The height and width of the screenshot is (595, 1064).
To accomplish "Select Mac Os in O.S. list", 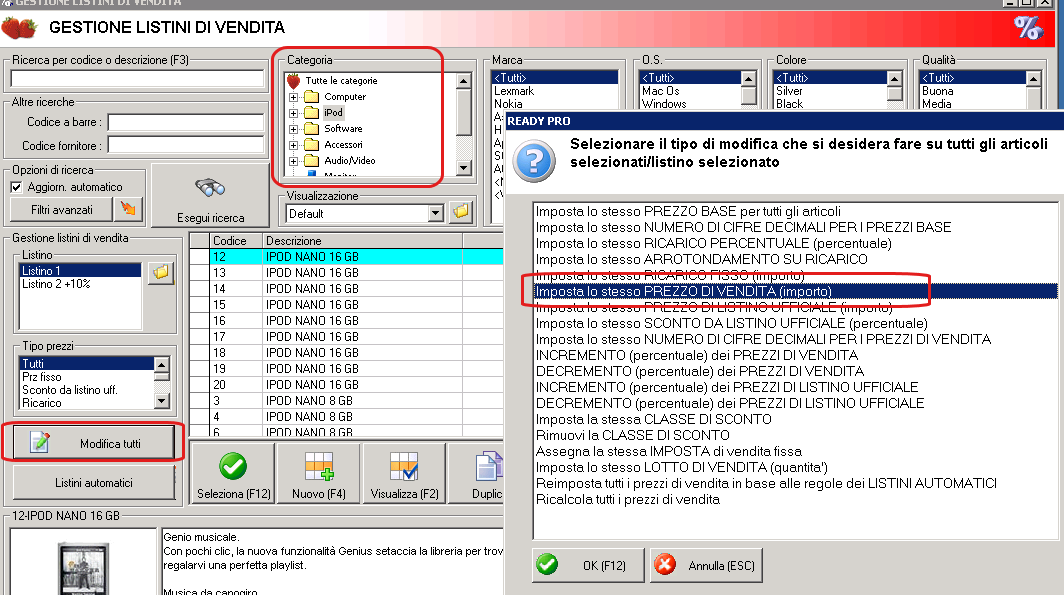I will [690, 91].
